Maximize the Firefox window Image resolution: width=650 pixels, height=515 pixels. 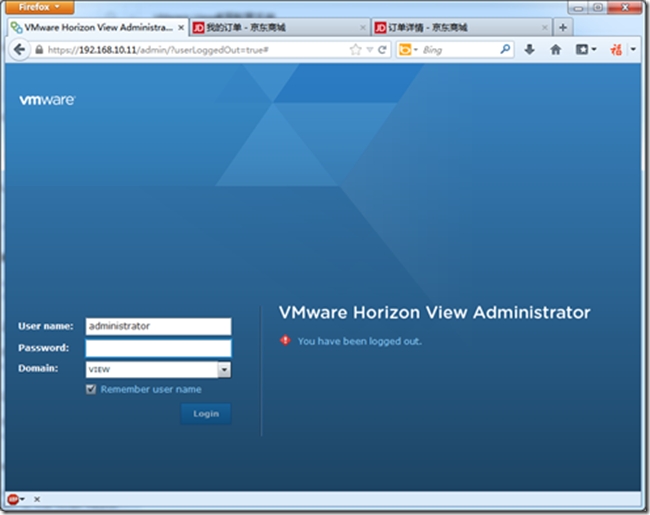click(598, 7)
